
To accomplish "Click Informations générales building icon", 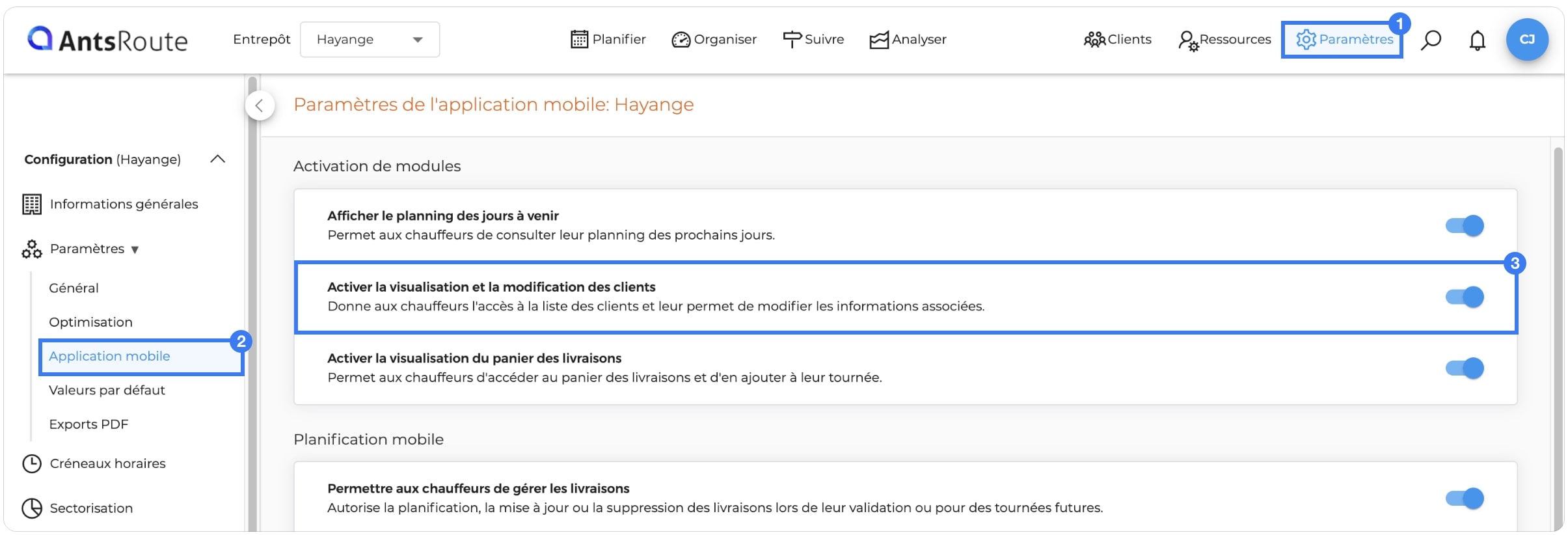I will point(32,204).
